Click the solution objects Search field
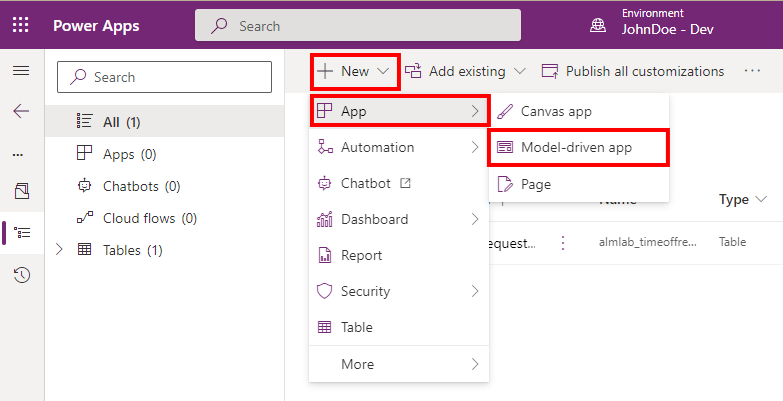Viewport: 783px width, 401px height. [164, 77]
